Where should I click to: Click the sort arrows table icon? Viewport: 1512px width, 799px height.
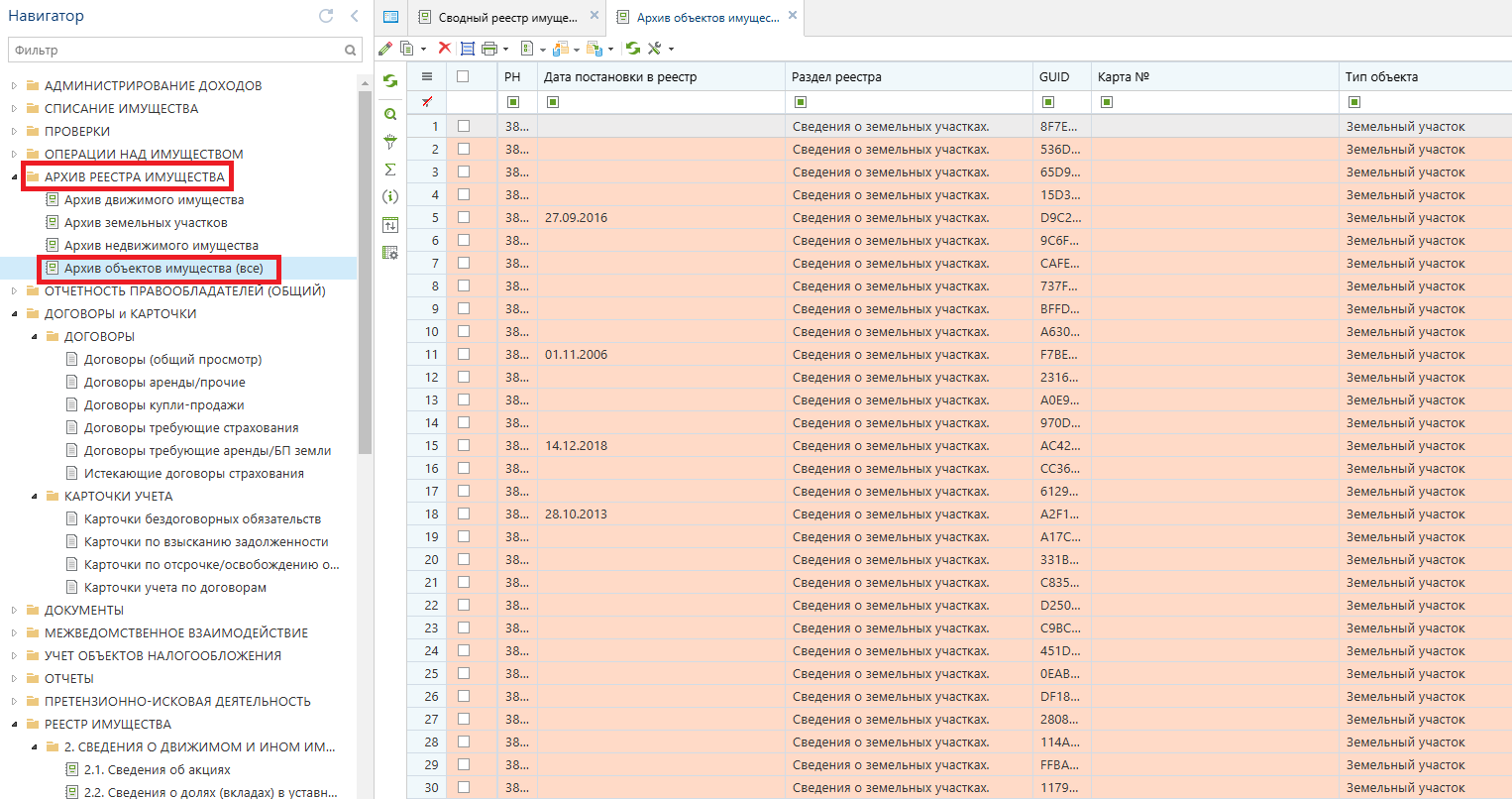(x=390, y=225)
